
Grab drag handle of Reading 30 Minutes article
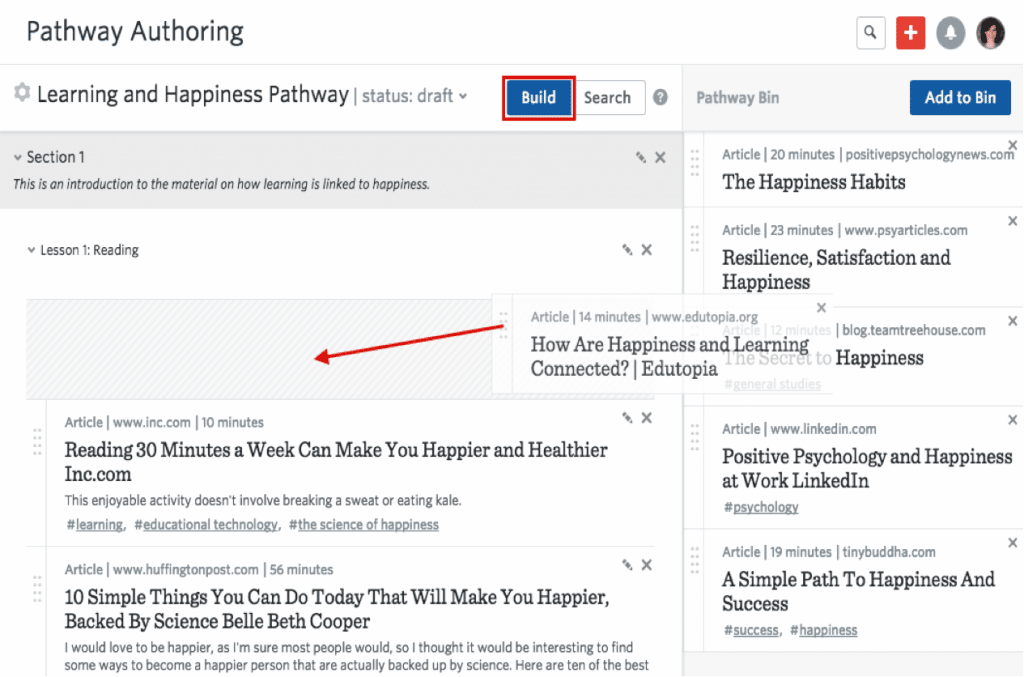click(x=37, y=441)
